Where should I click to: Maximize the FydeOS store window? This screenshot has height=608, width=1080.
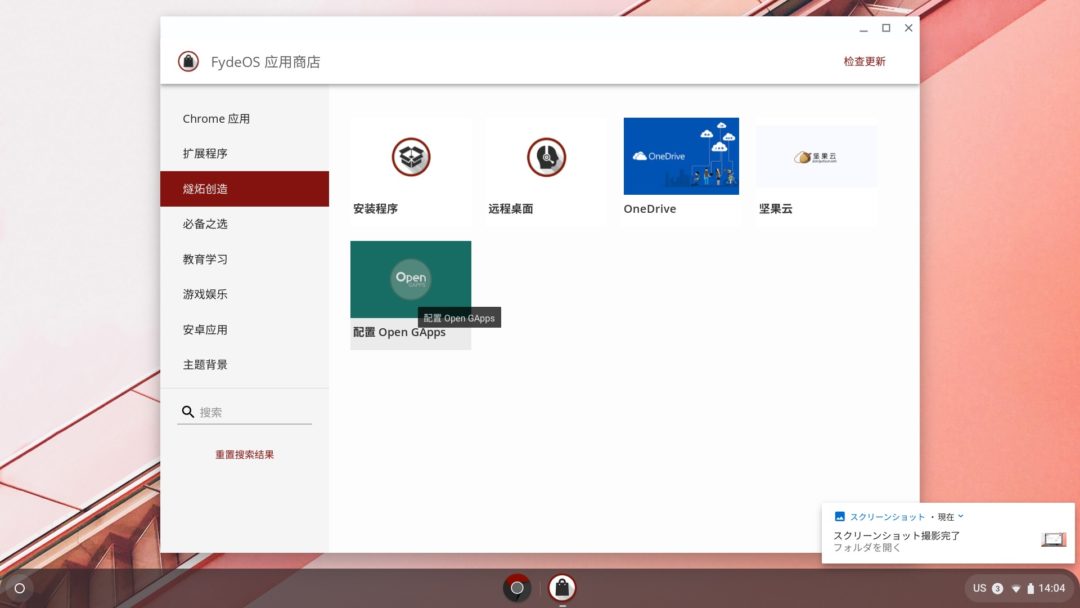[x=886, y=28]
